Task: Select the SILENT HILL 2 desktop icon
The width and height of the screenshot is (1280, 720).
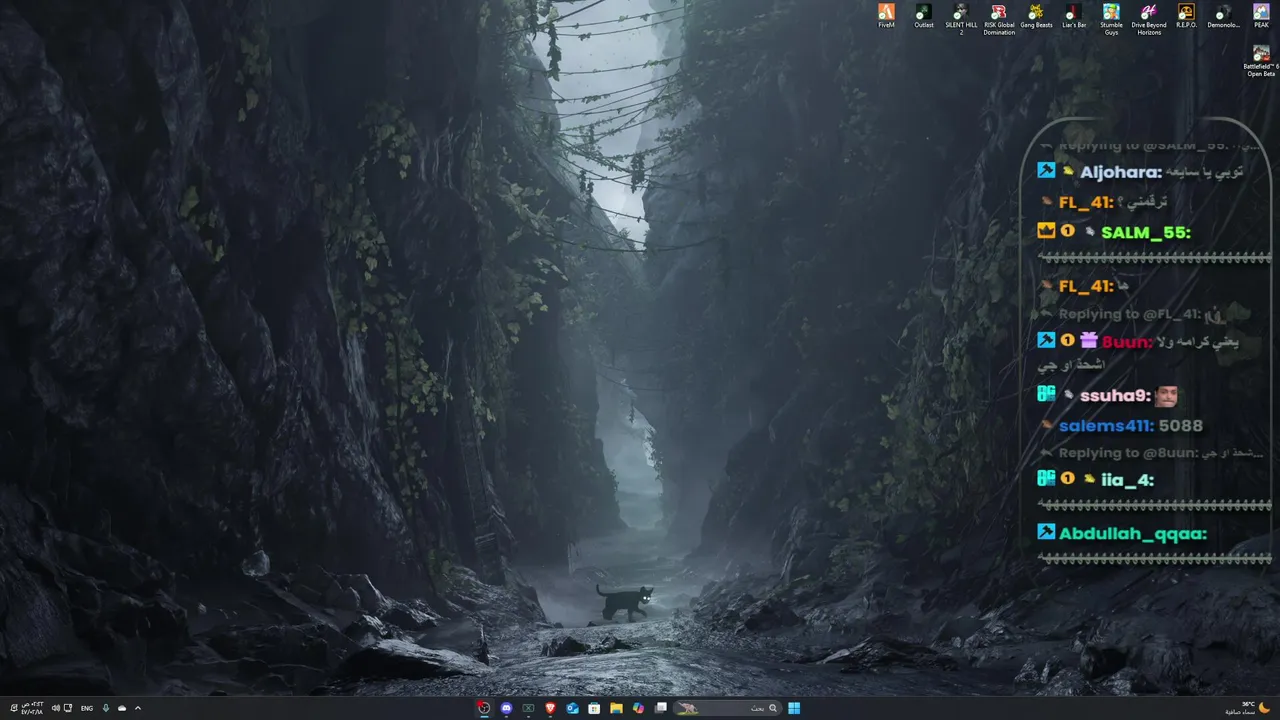Action: click(x=961, y=19)
